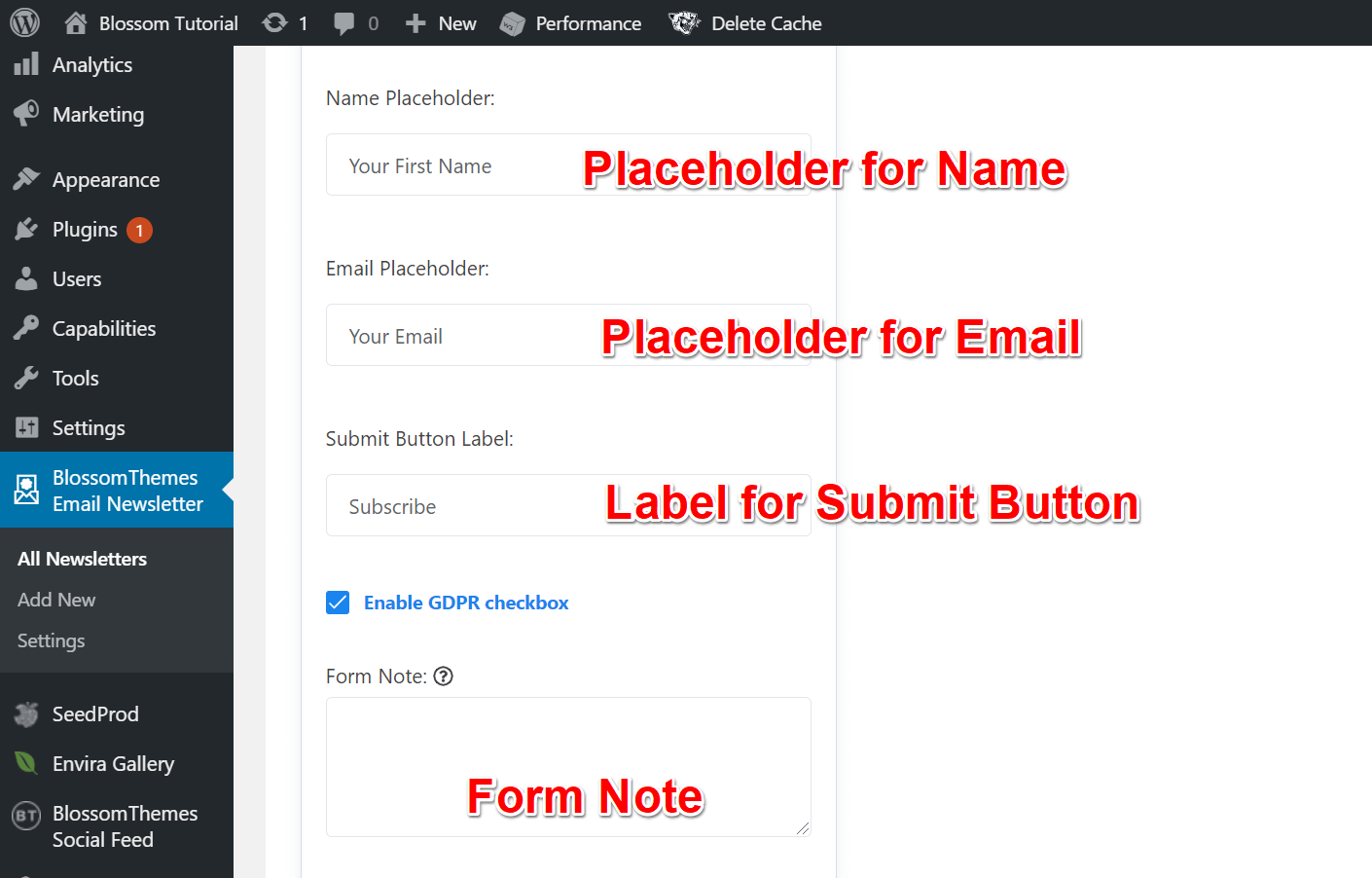1372x878 pixels.
Task: Select the Analytics bar-chart icon
Action: click(x=26, y=65)
